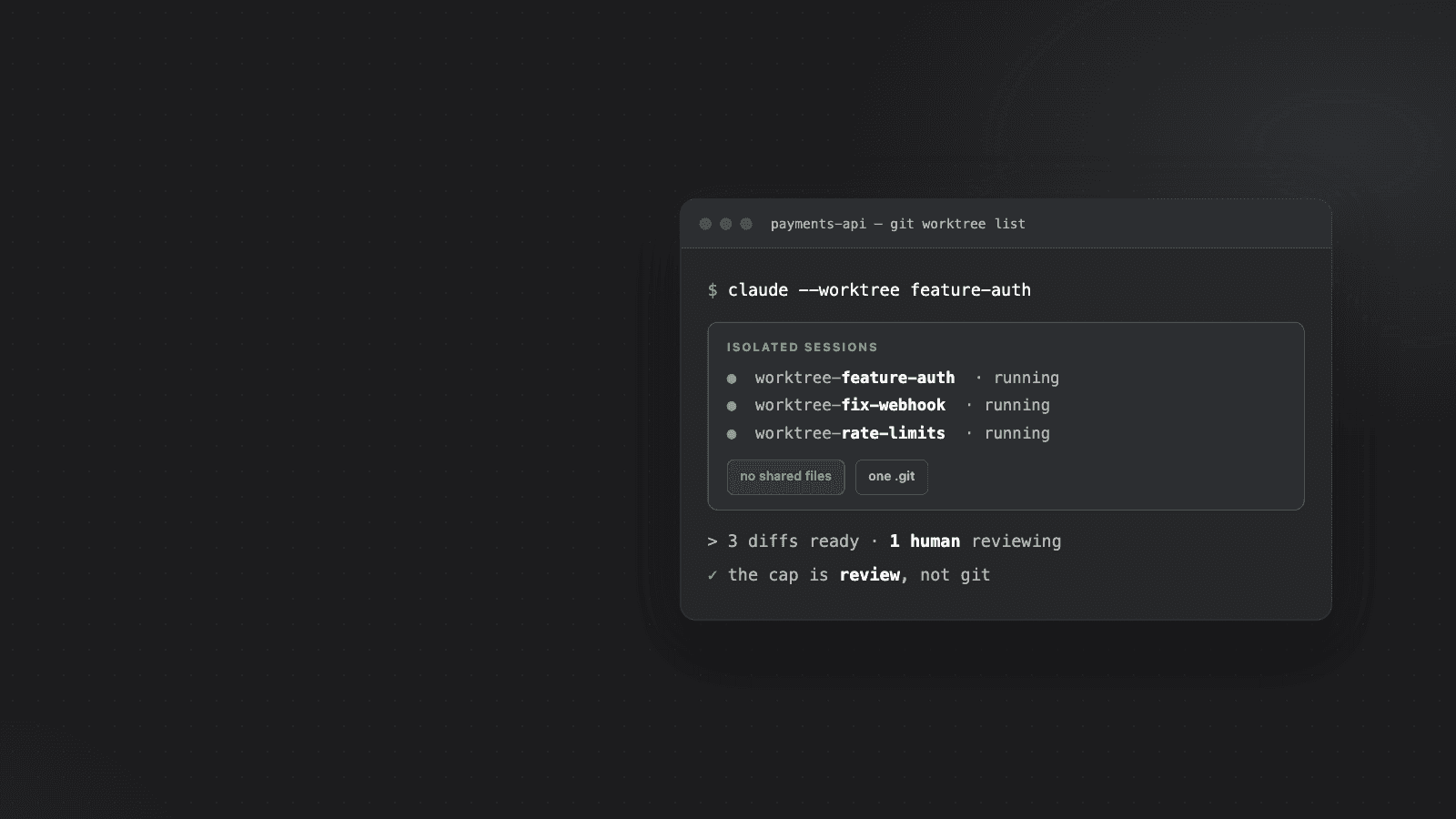Image resolution: width=1456 pixels, height=819 pixels.
Task: Click the "running" status of worktree-fix-webhook
Action: (1017, 406)
